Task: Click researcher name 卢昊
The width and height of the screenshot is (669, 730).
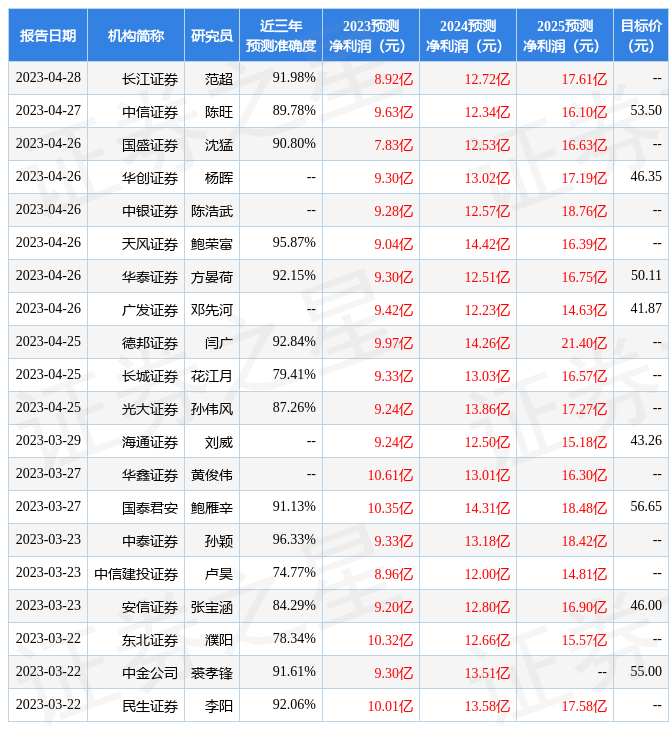Action: 219,574
